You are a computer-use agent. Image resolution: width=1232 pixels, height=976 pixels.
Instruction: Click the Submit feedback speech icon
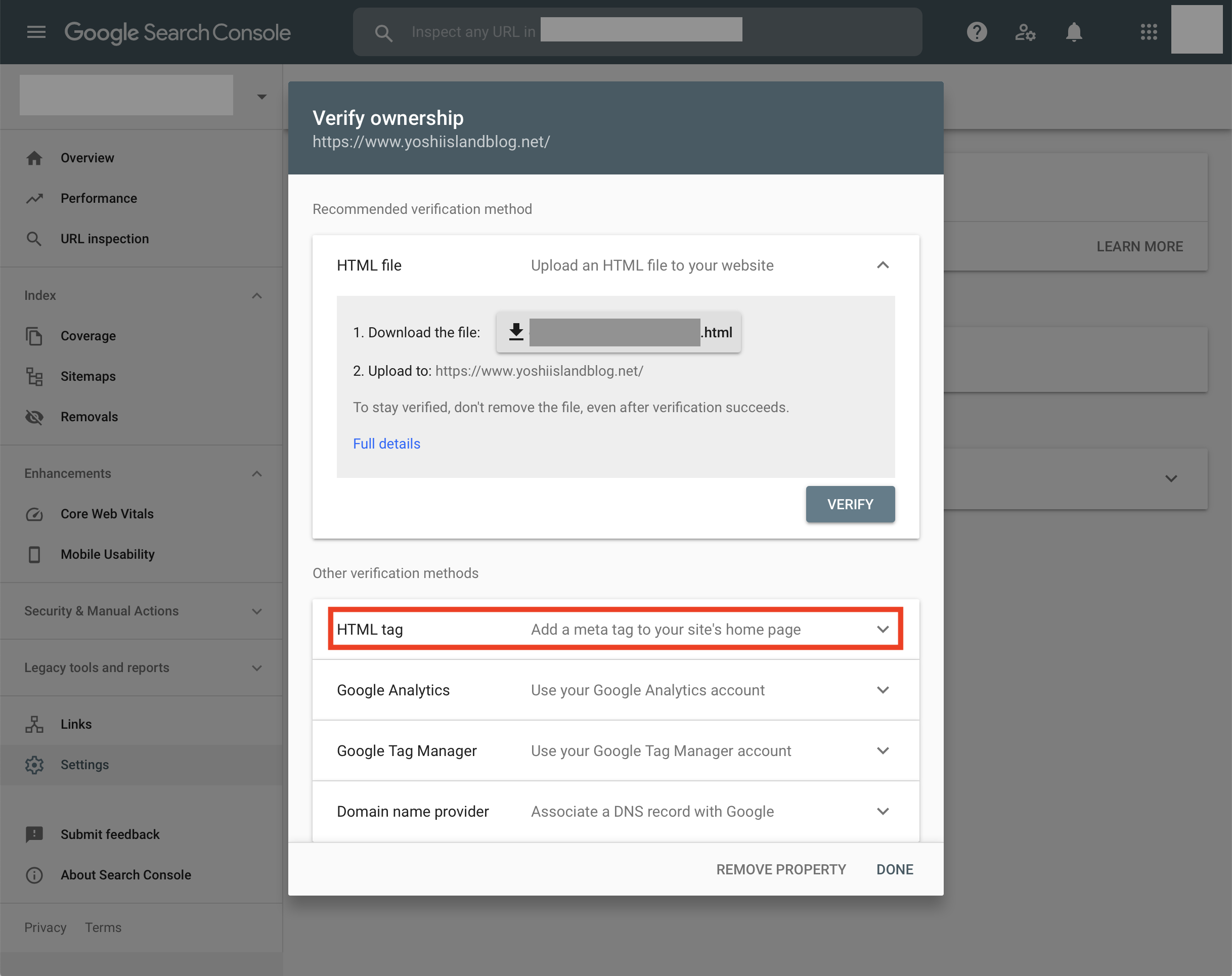(x=34, y=834)
